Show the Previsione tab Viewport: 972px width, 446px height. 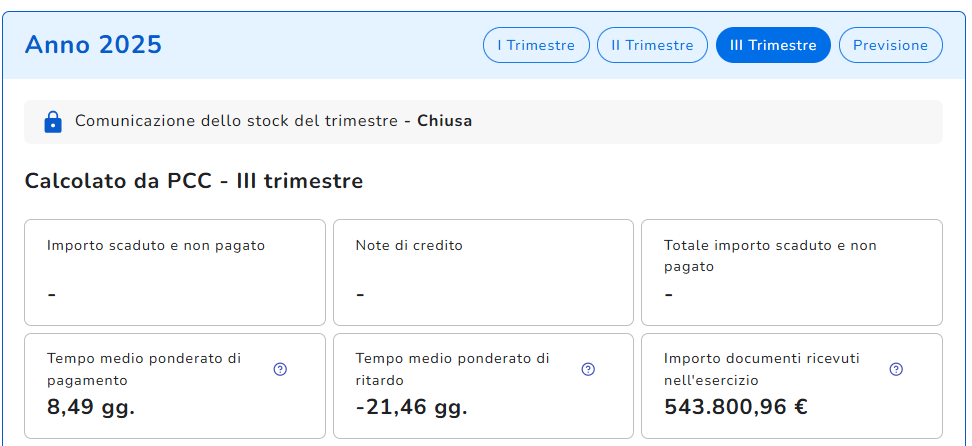pos(890,45)
